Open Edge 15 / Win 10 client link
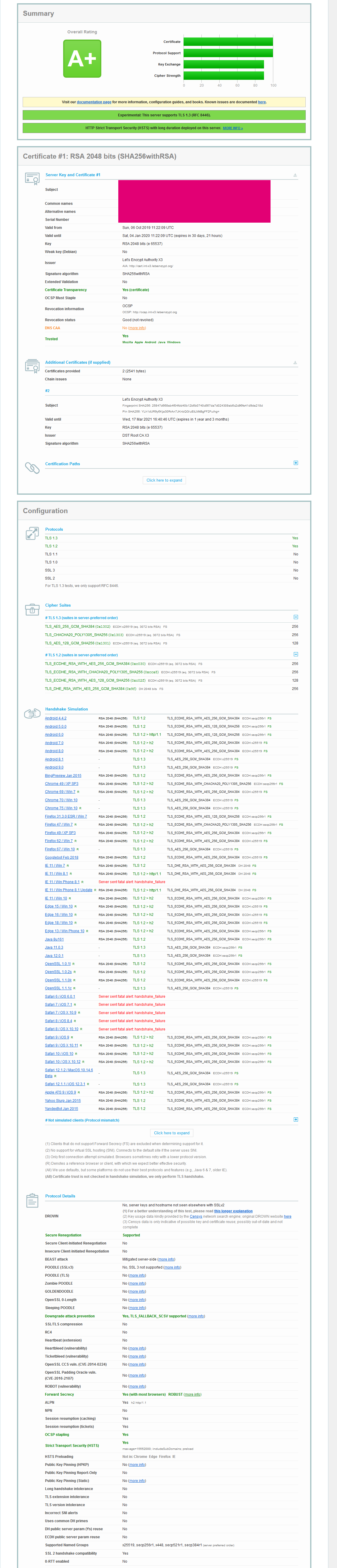The image size is (337, 1568). [x=58, y=906]
